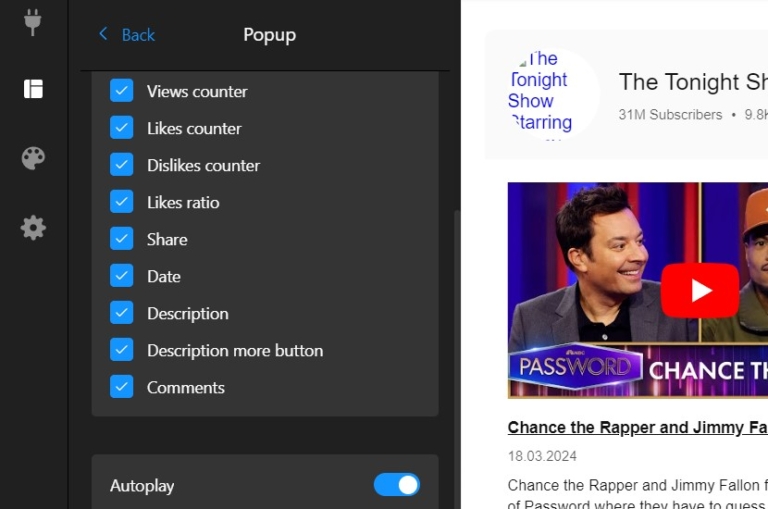Screen dimensions: 768x509
Task: Toggle the Likes ratio checkbox
Action: 122,202
